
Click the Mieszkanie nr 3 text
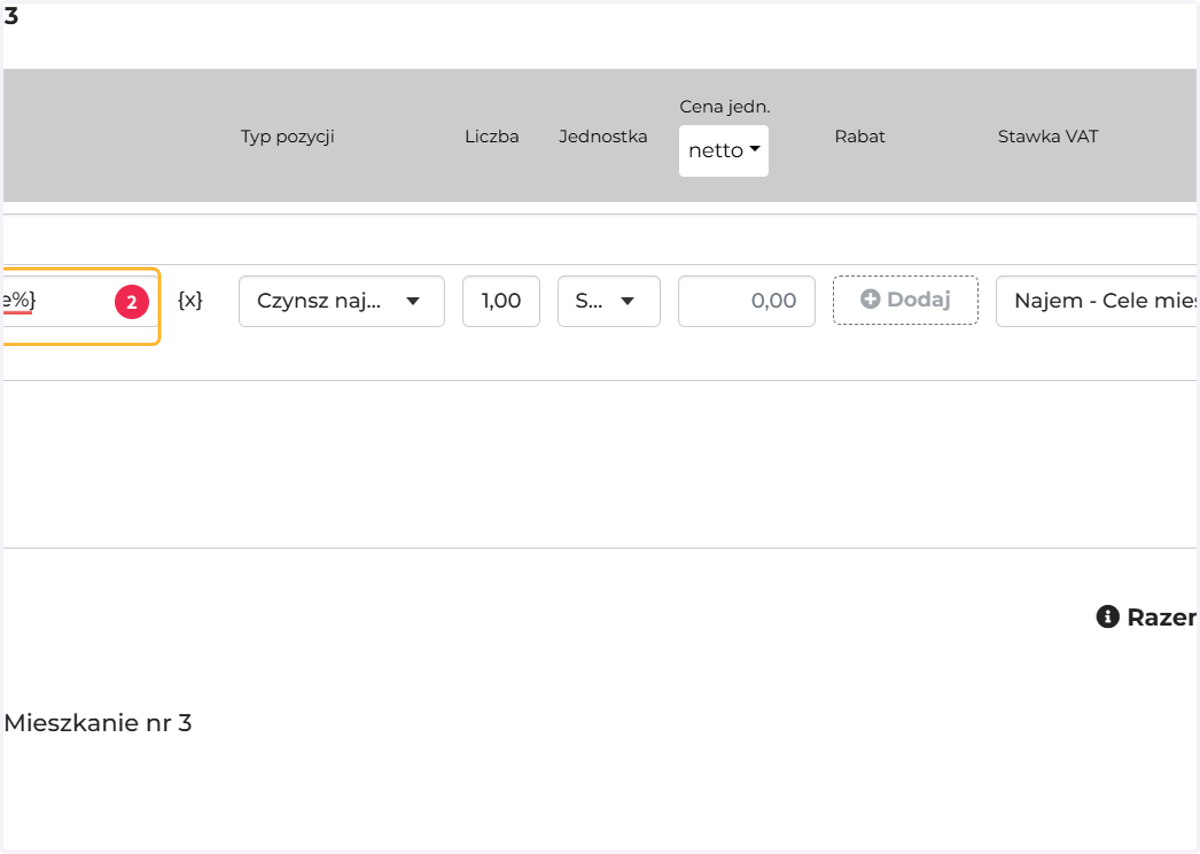click(x=98, y=723)
